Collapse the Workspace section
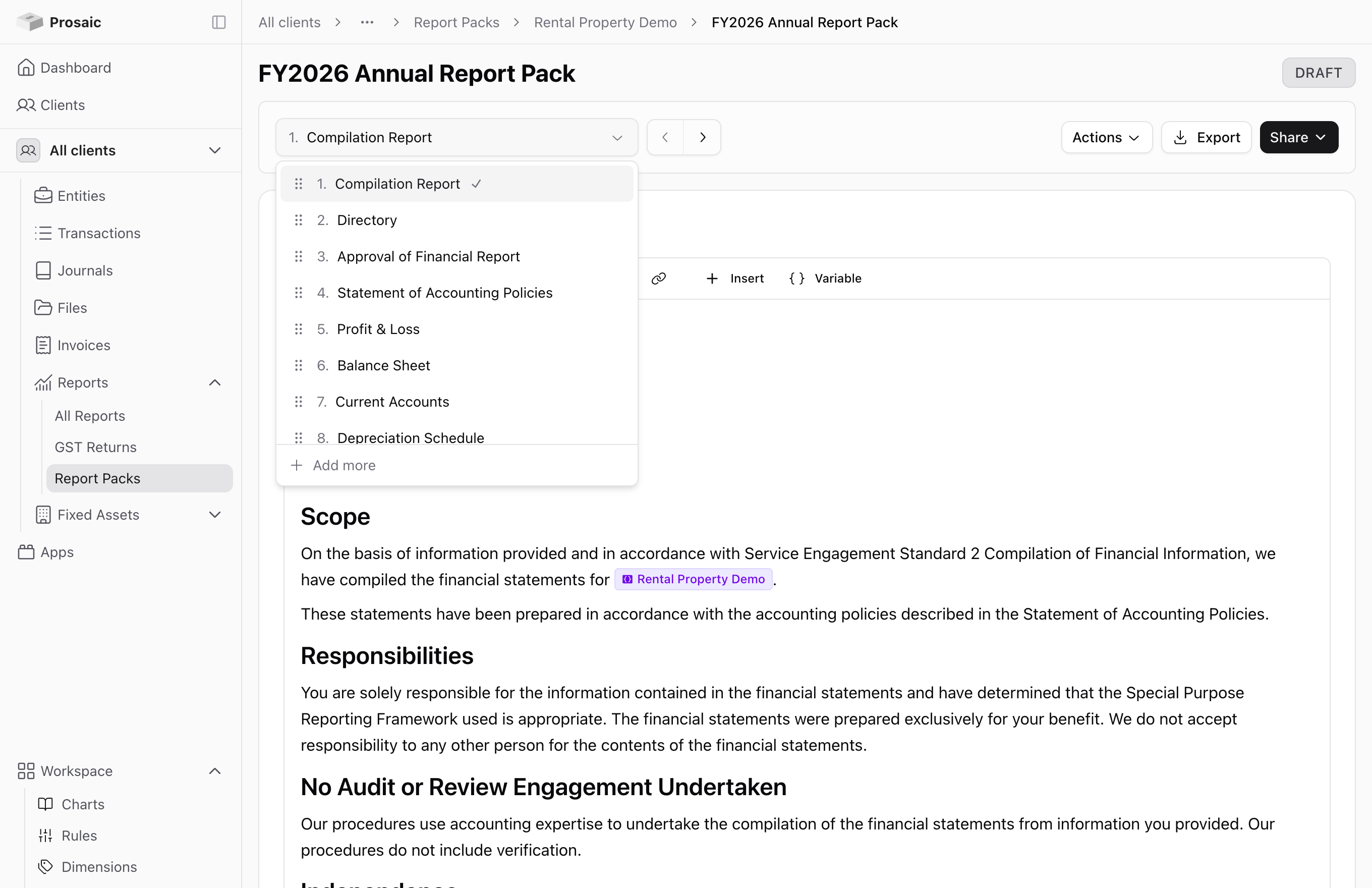 (214, 771)
